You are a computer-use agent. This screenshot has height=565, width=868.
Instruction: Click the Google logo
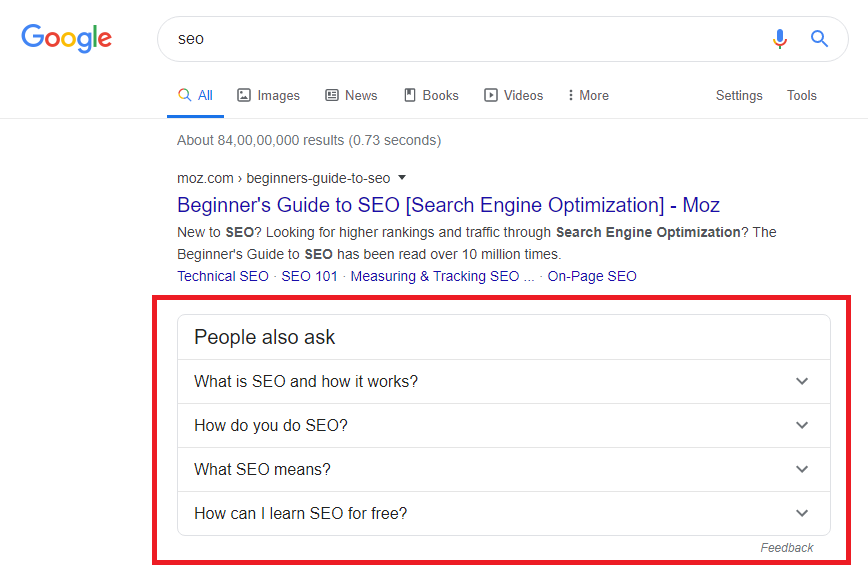coord(66,38)
